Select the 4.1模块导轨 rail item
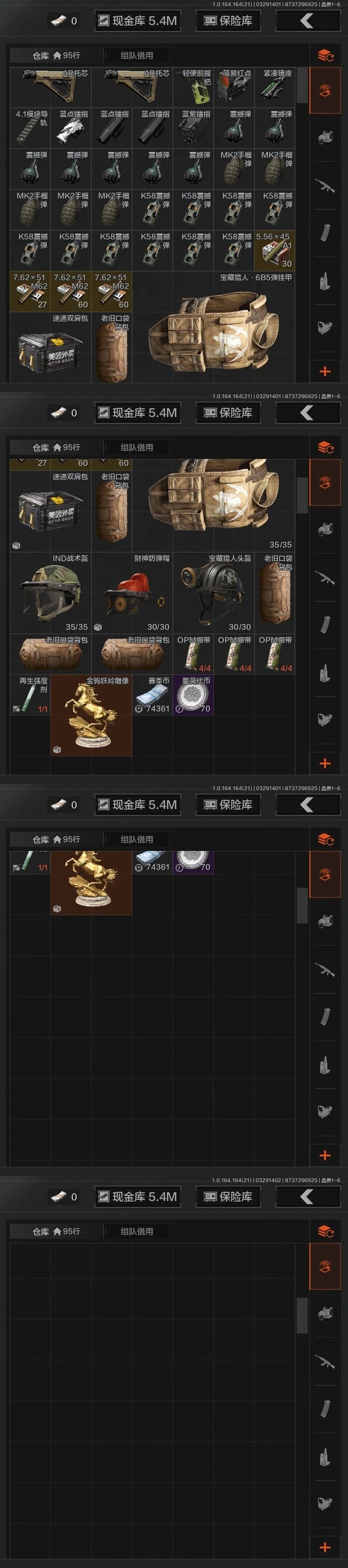Viewport: 348px width, 1568px height. coord(30,128)
